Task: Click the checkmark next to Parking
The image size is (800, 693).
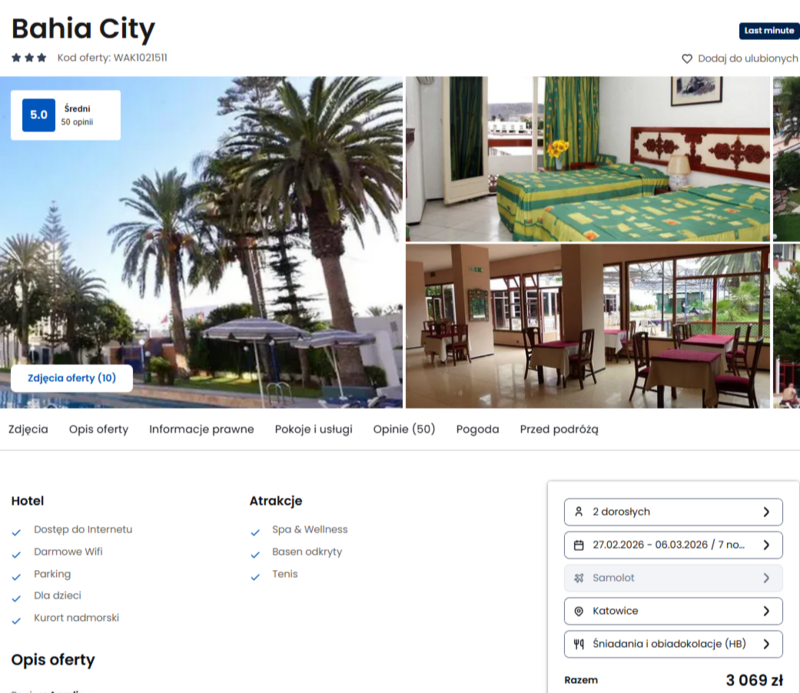Action: pos(16,577)
